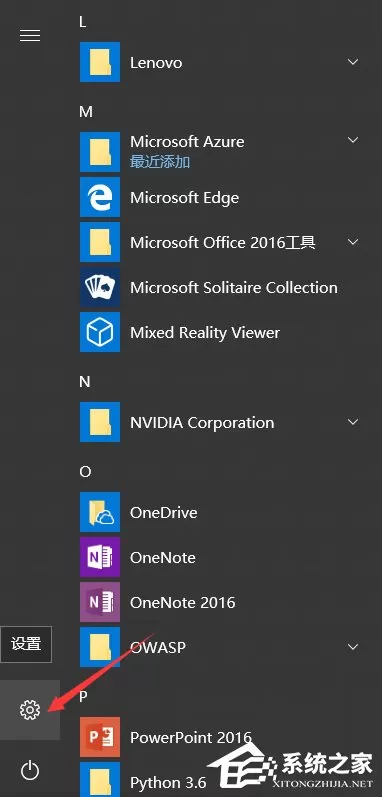The image size is (382, 797).
Task: Click the 最近添加 label under Azure
Action: click(160, 162)
